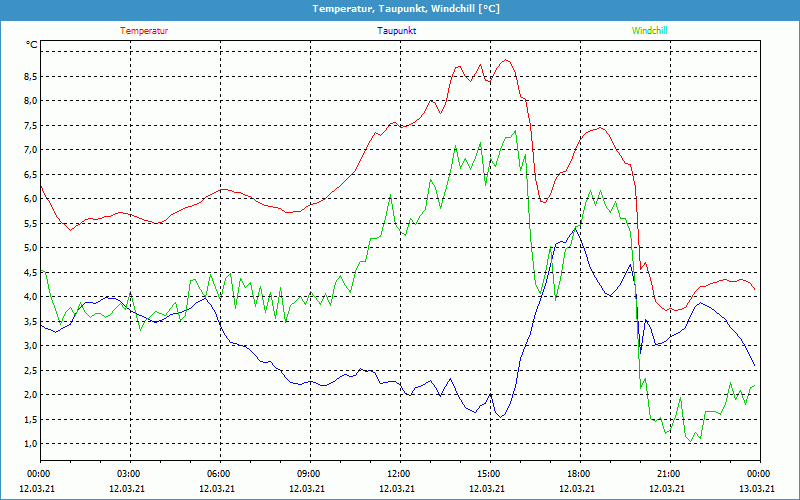Image resolution: width=800 pixels, height=500 pixels.
Task: Click the 13.03.21 date label
Action: [756, 489]
